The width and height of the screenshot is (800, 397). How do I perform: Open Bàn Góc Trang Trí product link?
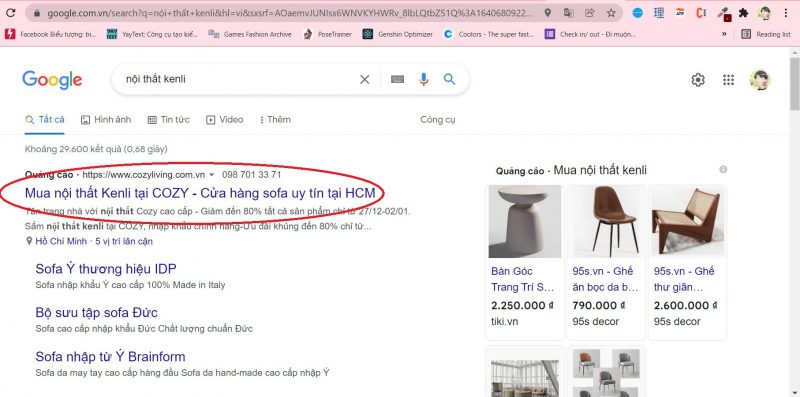tap(522, 279)
